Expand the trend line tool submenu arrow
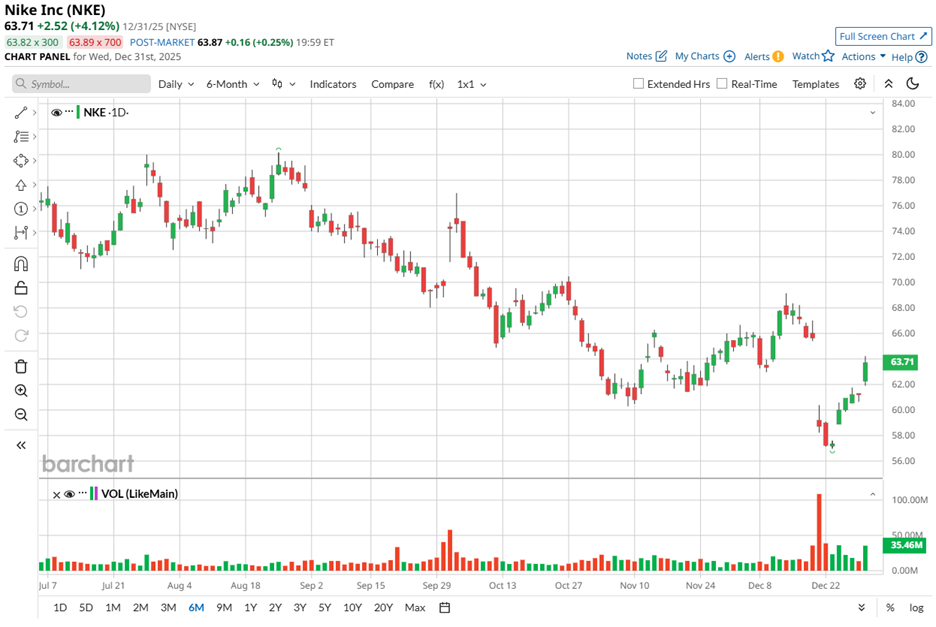Screen dimensions: 936x627 click(x=35, y=112)
